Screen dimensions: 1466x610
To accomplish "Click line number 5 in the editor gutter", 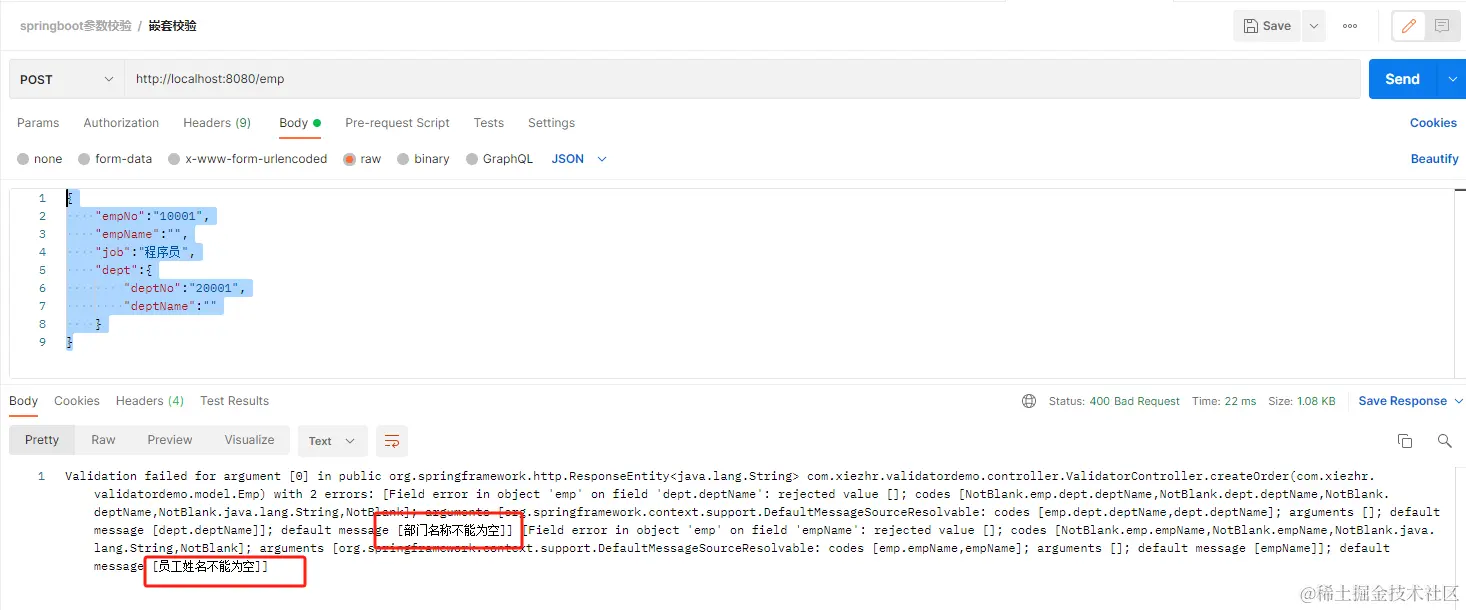I will 42,270.
